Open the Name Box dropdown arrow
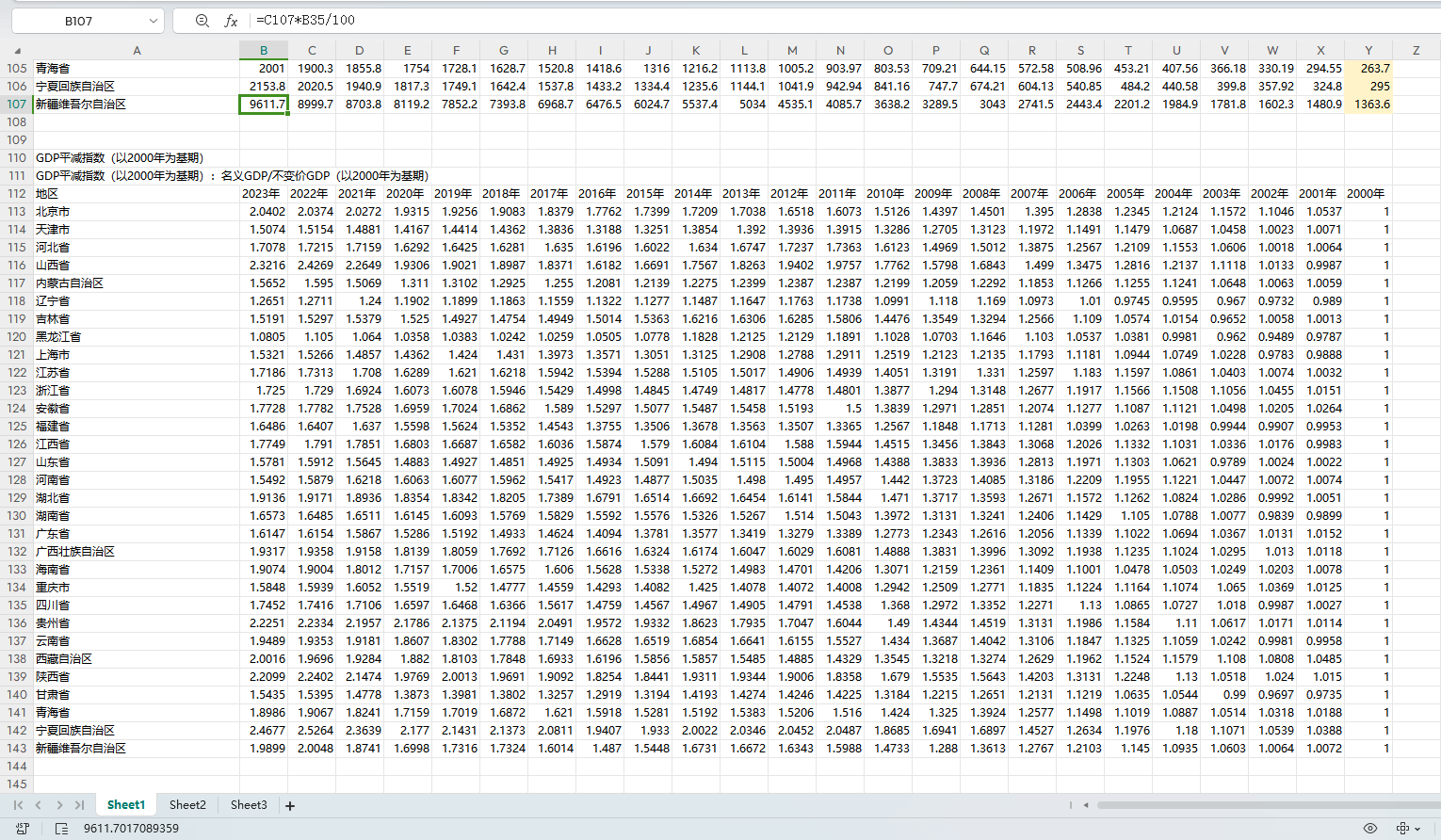 coord(154,21)
